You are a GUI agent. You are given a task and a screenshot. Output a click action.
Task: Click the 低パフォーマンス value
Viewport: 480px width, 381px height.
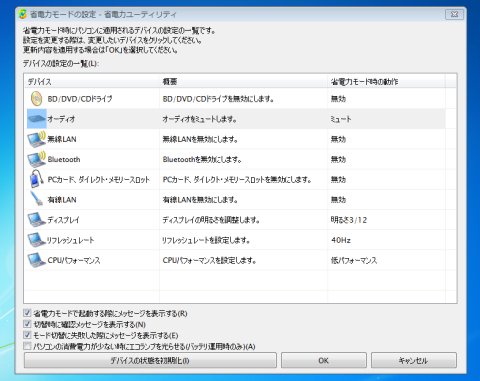[354, 260]
